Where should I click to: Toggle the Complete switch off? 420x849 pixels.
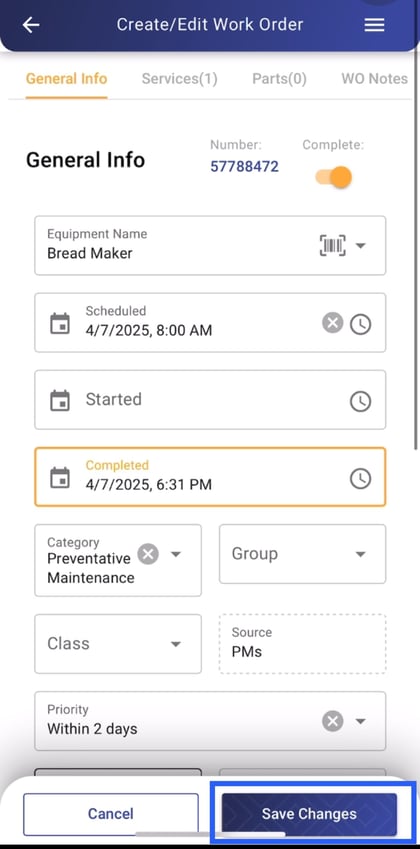[334, 177]
